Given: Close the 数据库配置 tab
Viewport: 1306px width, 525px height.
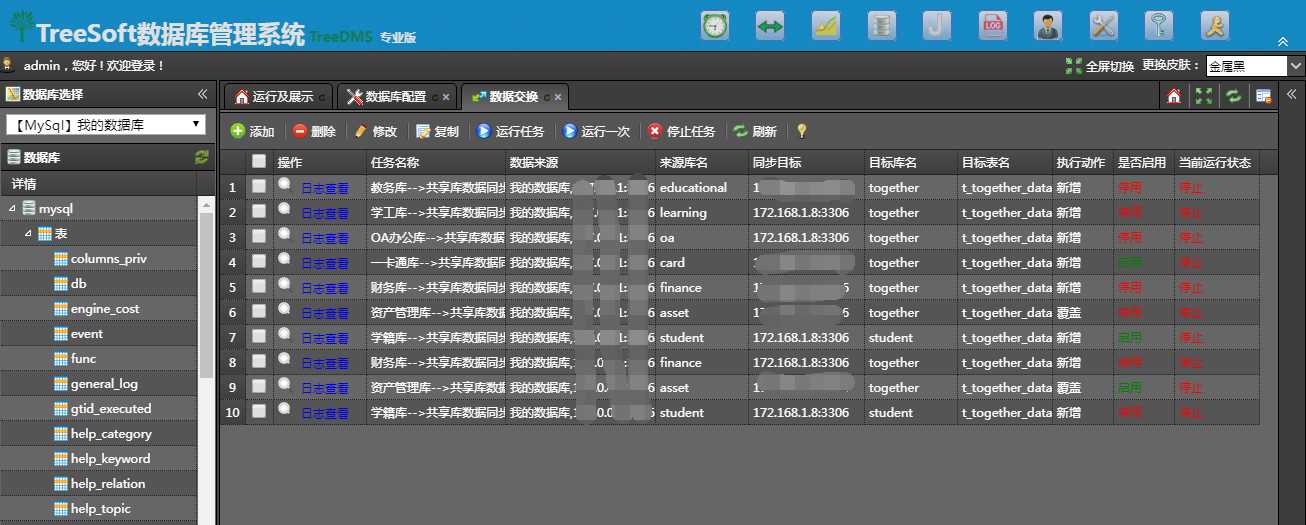Looking at the screenshot, I should pos(446,97).
